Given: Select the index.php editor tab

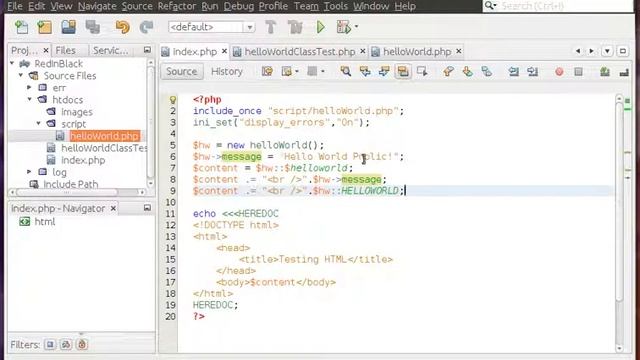Looking at the screenshot, I should tap(195, 51).
